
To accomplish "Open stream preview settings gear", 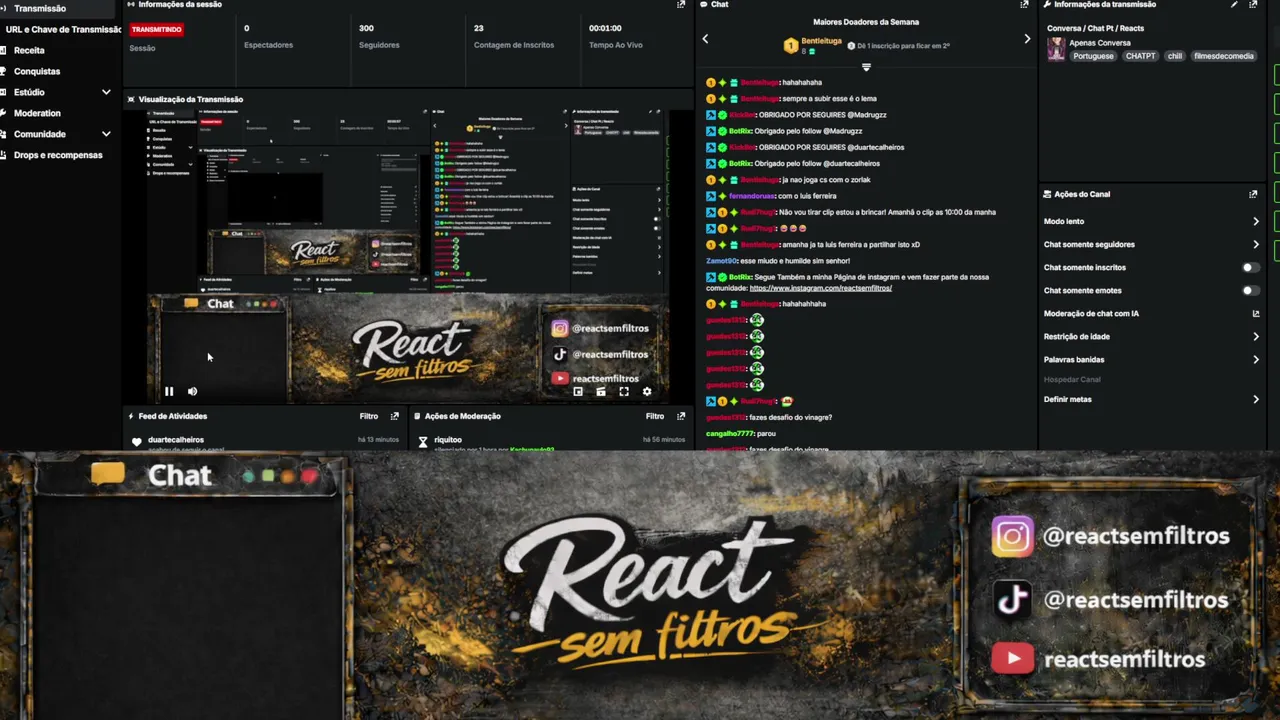I will click(647, 392).
